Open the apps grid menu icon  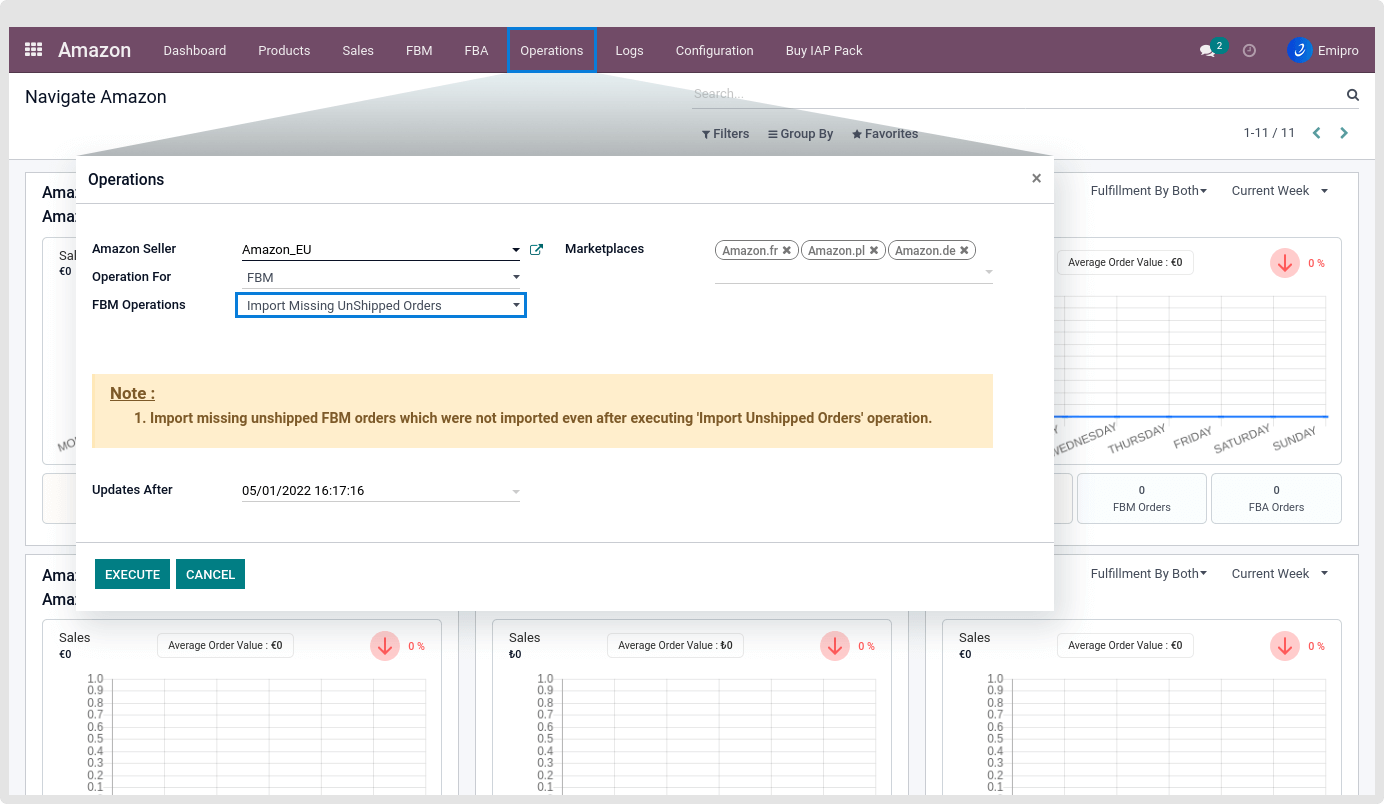(x=33, y=50)
